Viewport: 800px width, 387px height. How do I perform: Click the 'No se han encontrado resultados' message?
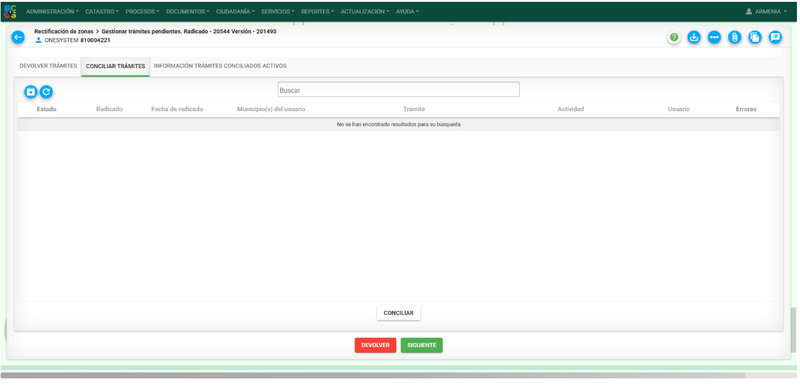coord(398,124)
